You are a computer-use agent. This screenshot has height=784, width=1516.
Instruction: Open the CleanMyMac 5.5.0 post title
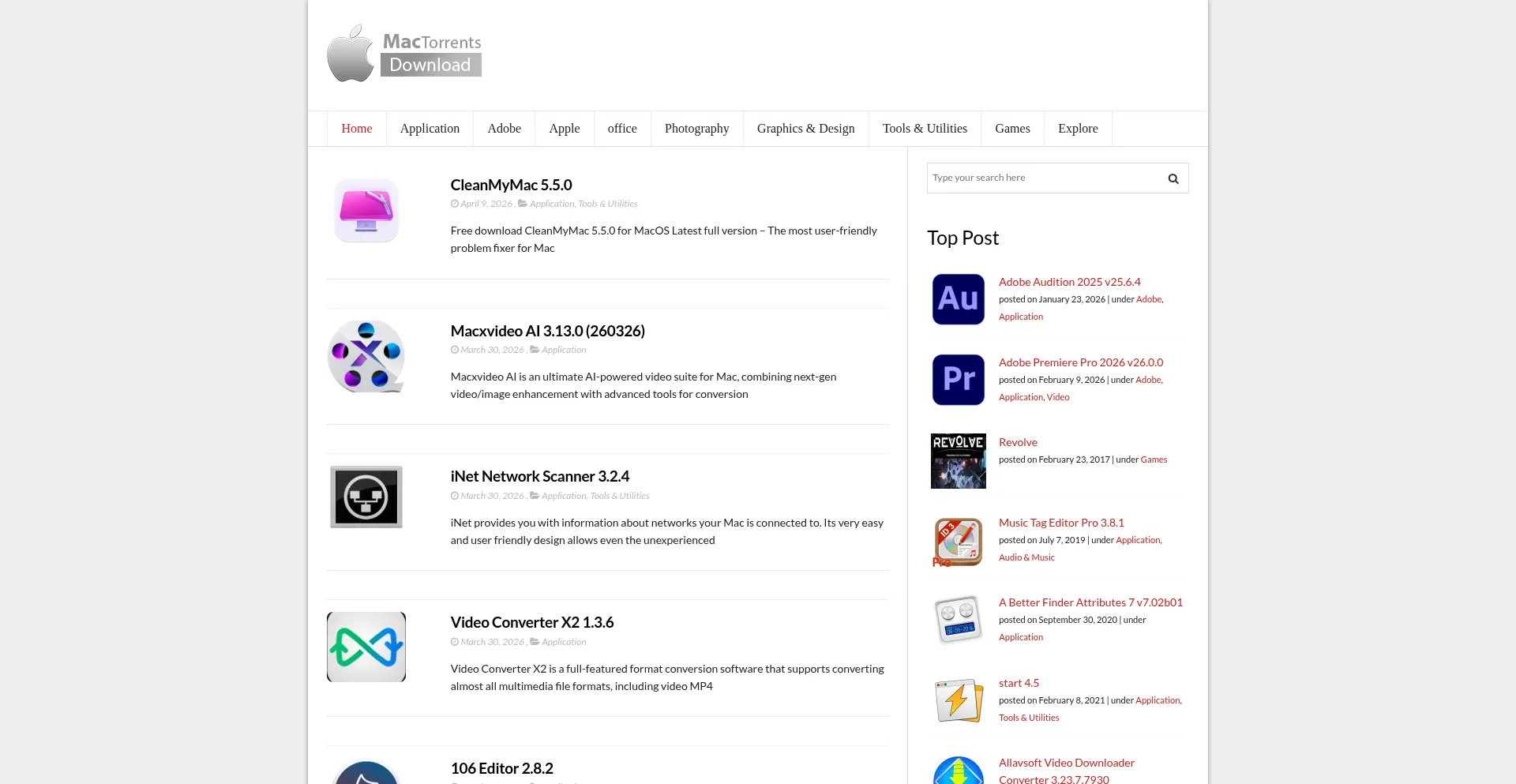click(511, 185)
